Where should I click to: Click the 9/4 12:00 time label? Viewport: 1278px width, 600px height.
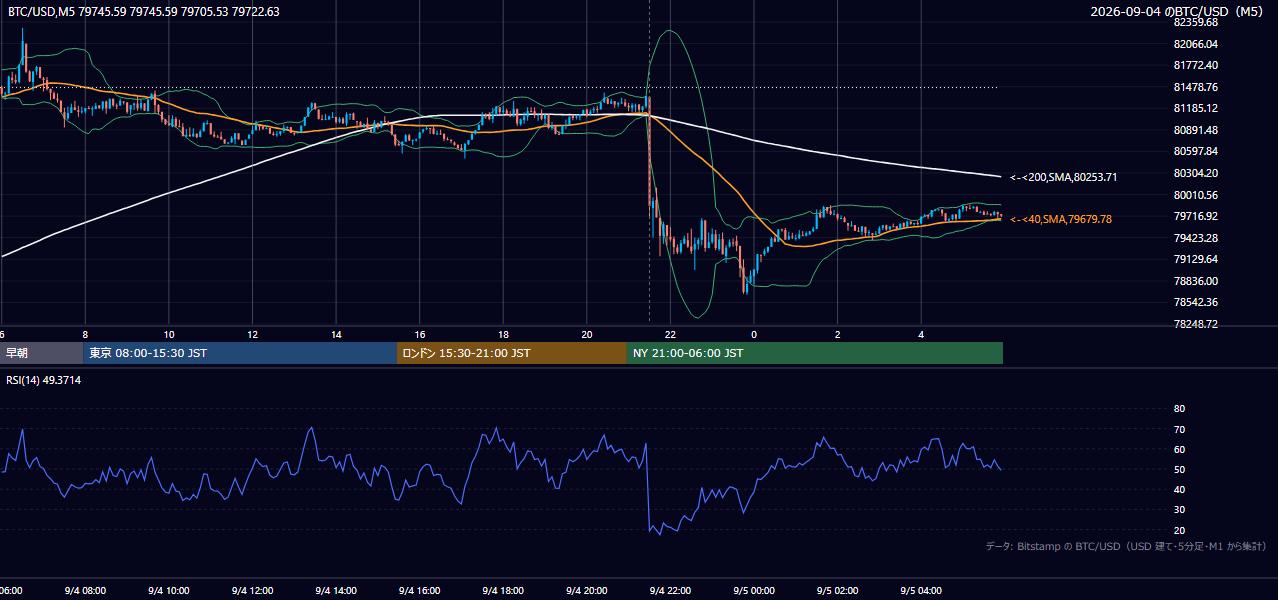[x=252, y=591]
